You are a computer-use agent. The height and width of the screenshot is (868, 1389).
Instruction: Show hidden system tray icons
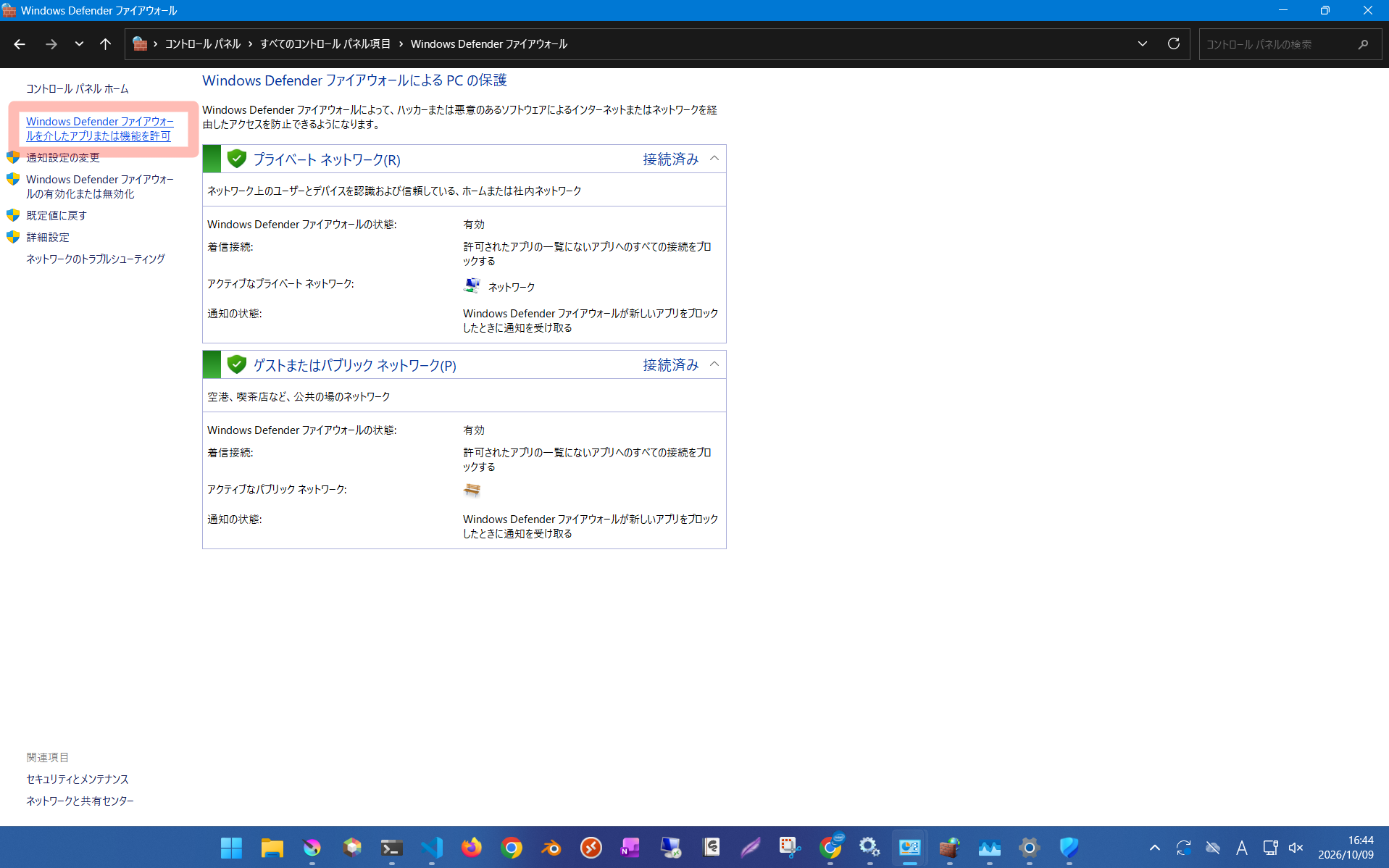[1155, 848]
